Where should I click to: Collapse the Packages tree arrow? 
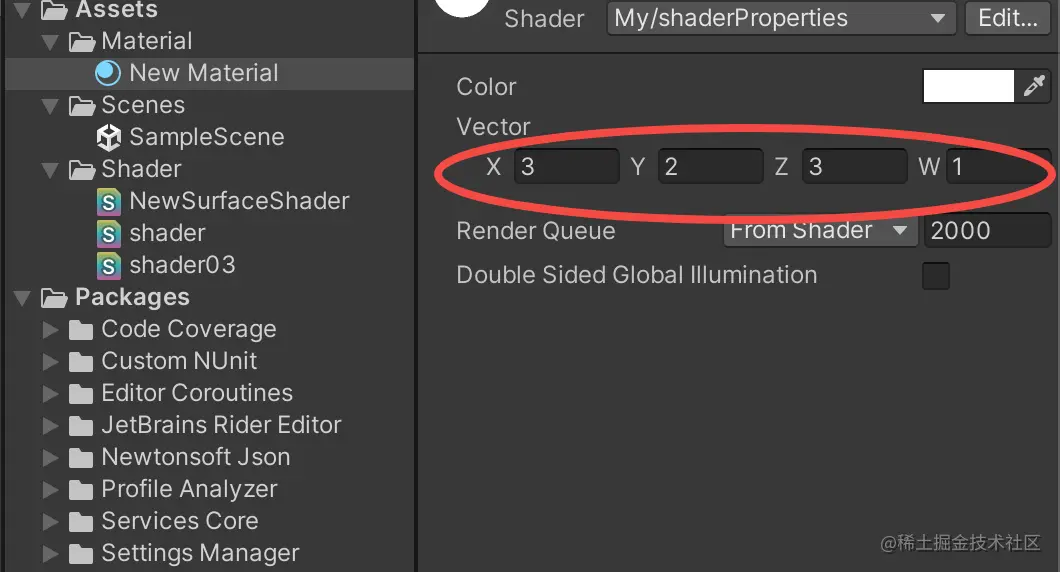pos(22,298)
